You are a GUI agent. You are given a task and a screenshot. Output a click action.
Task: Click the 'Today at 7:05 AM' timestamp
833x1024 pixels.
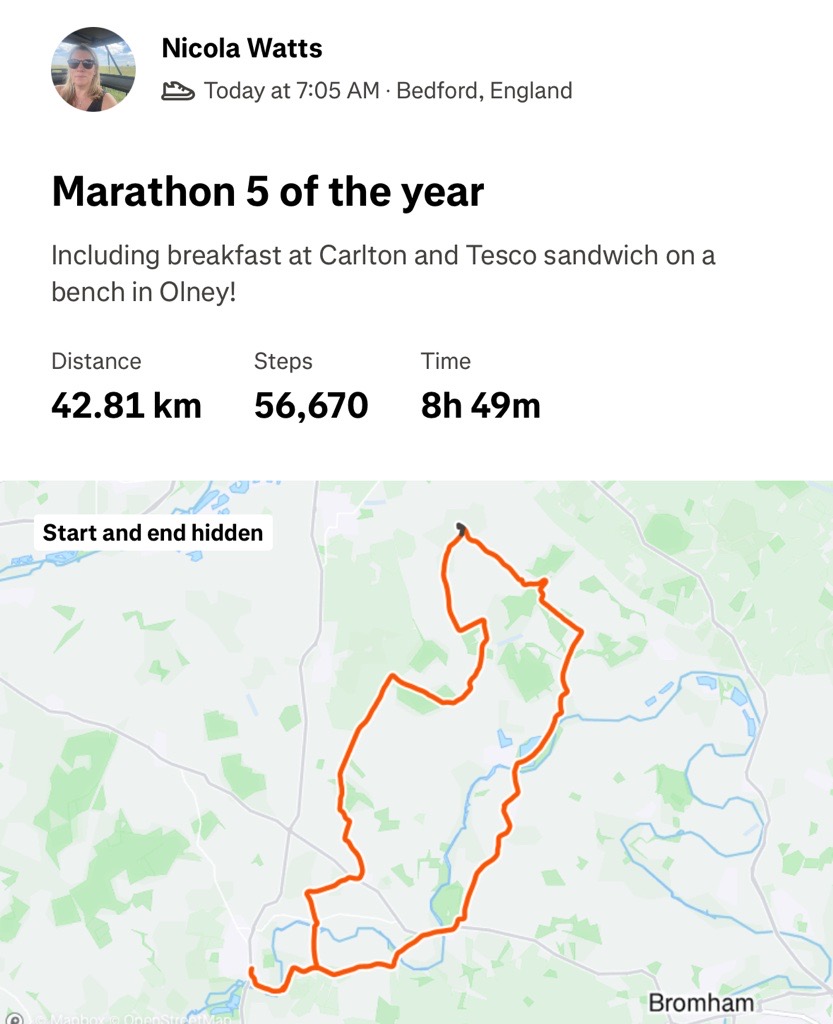(x=291, y=91)
